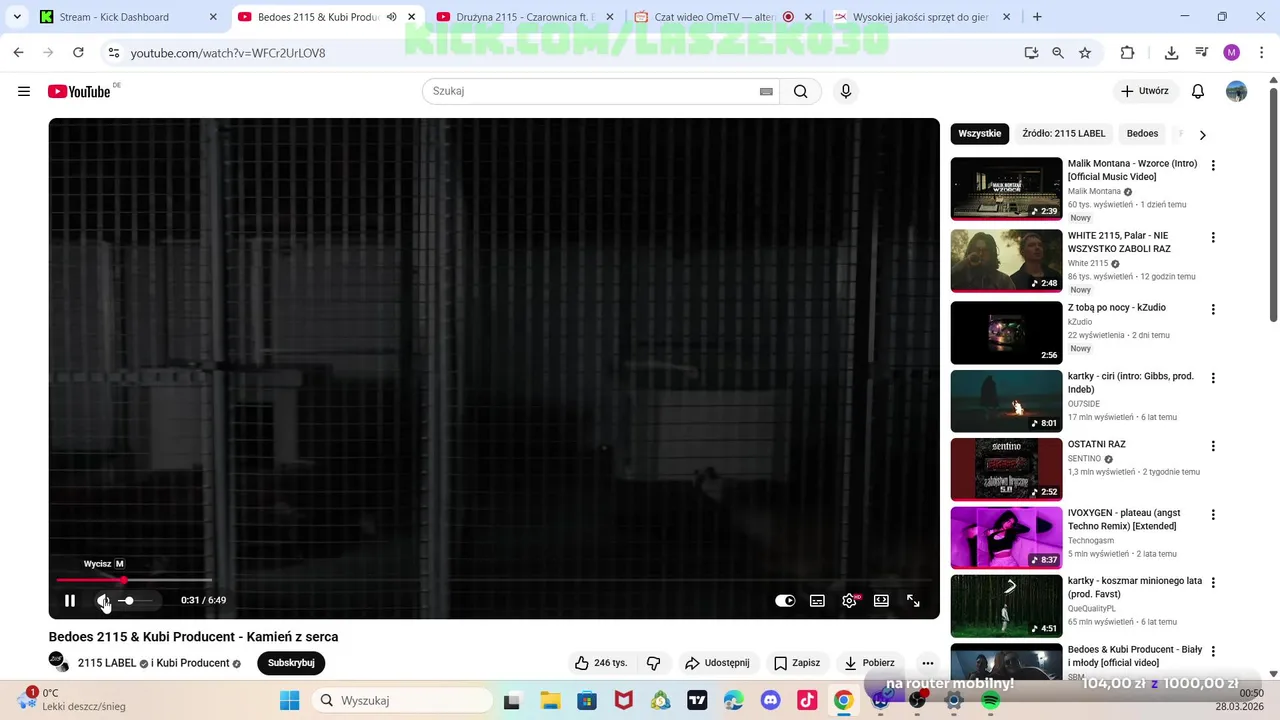Mute the video via the speaker icon
This screenshot has height=720, width=1280.
[103, 601]
